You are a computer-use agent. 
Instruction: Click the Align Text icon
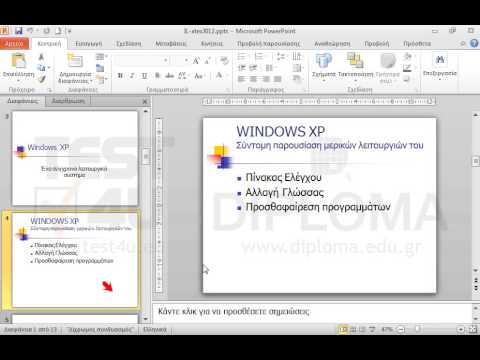[x=297, y=68]
